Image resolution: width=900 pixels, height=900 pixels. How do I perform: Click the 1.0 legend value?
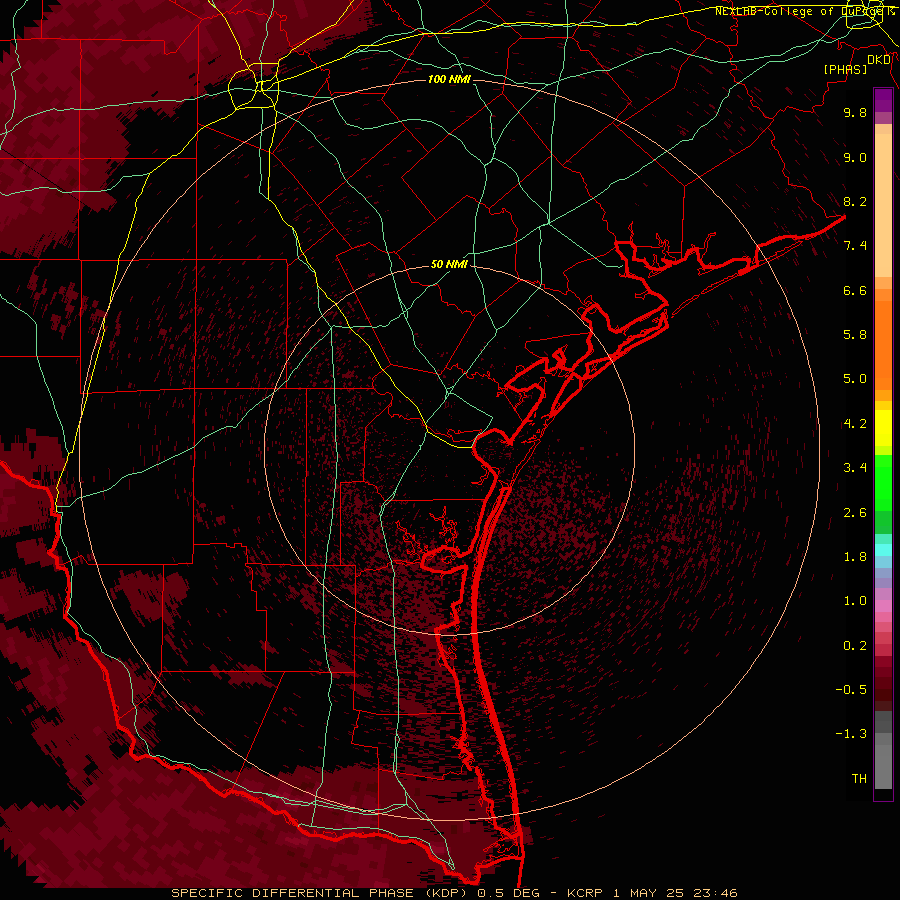855,601
